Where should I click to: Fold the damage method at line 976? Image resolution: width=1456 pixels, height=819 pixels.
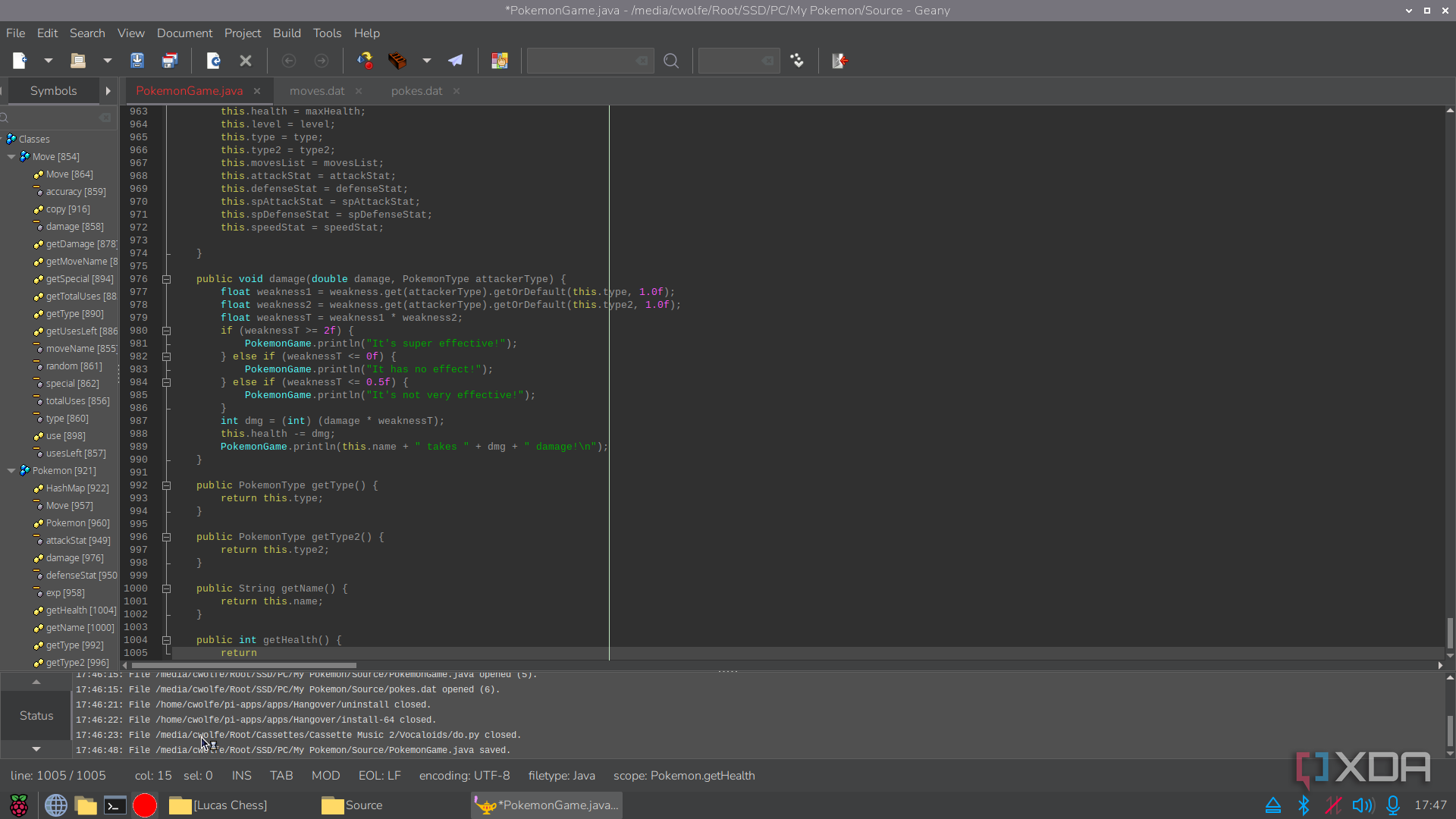(166, 279)
